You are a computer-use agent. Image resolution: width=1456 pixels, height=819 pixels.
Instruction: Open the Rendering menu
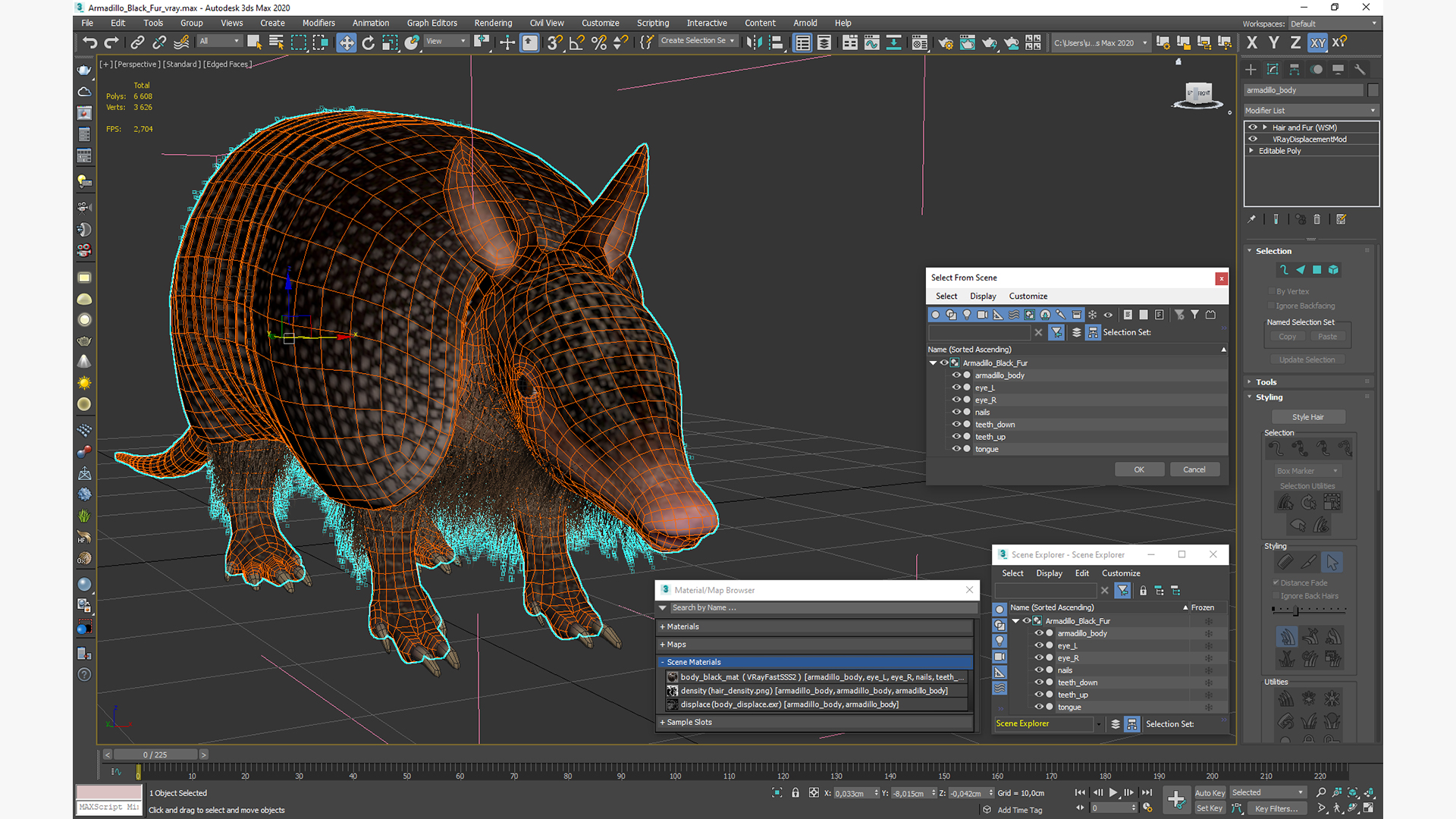pos(493,23)
